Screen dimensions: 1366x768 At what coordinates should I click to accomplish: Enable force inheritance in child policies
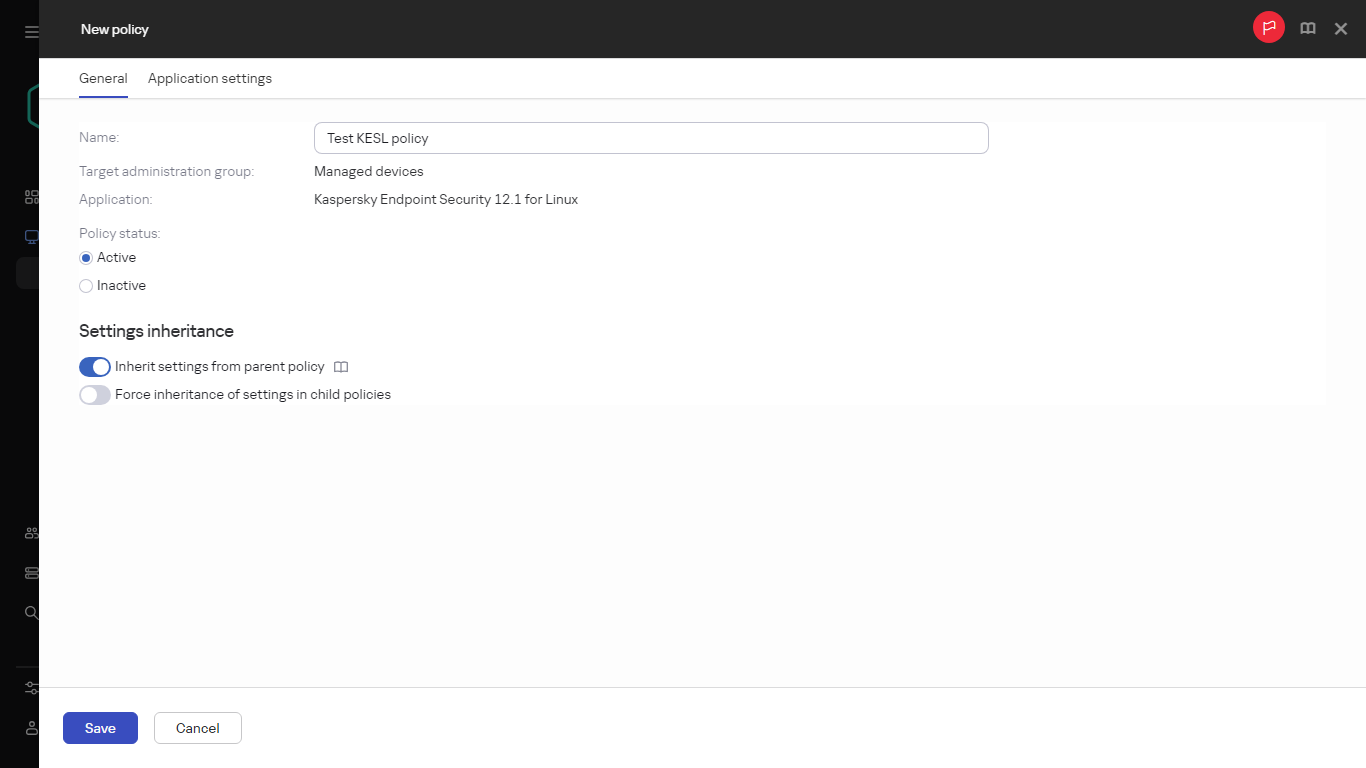coord(94,394)
